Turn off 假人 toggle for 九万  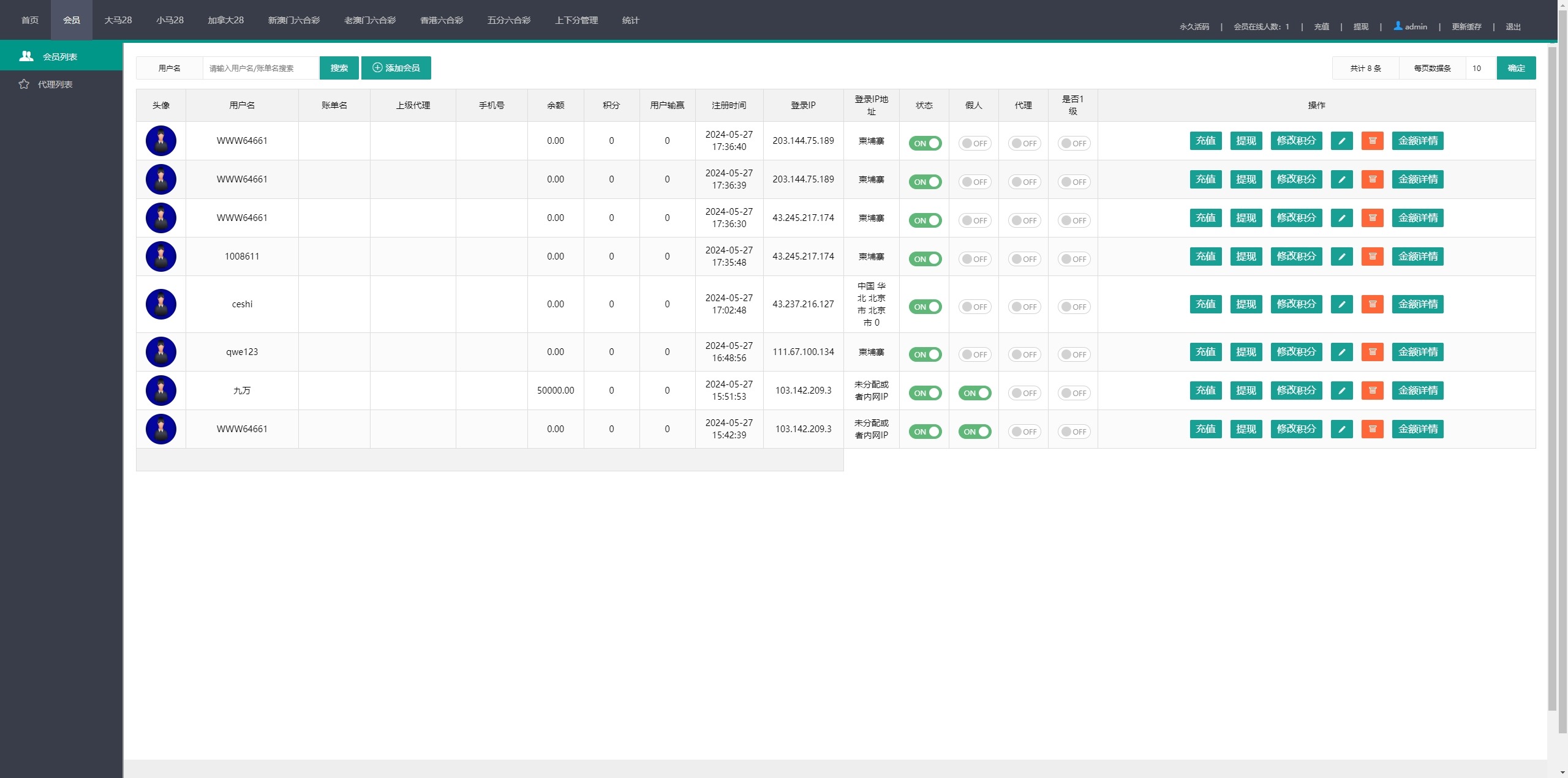coord(974,393)
